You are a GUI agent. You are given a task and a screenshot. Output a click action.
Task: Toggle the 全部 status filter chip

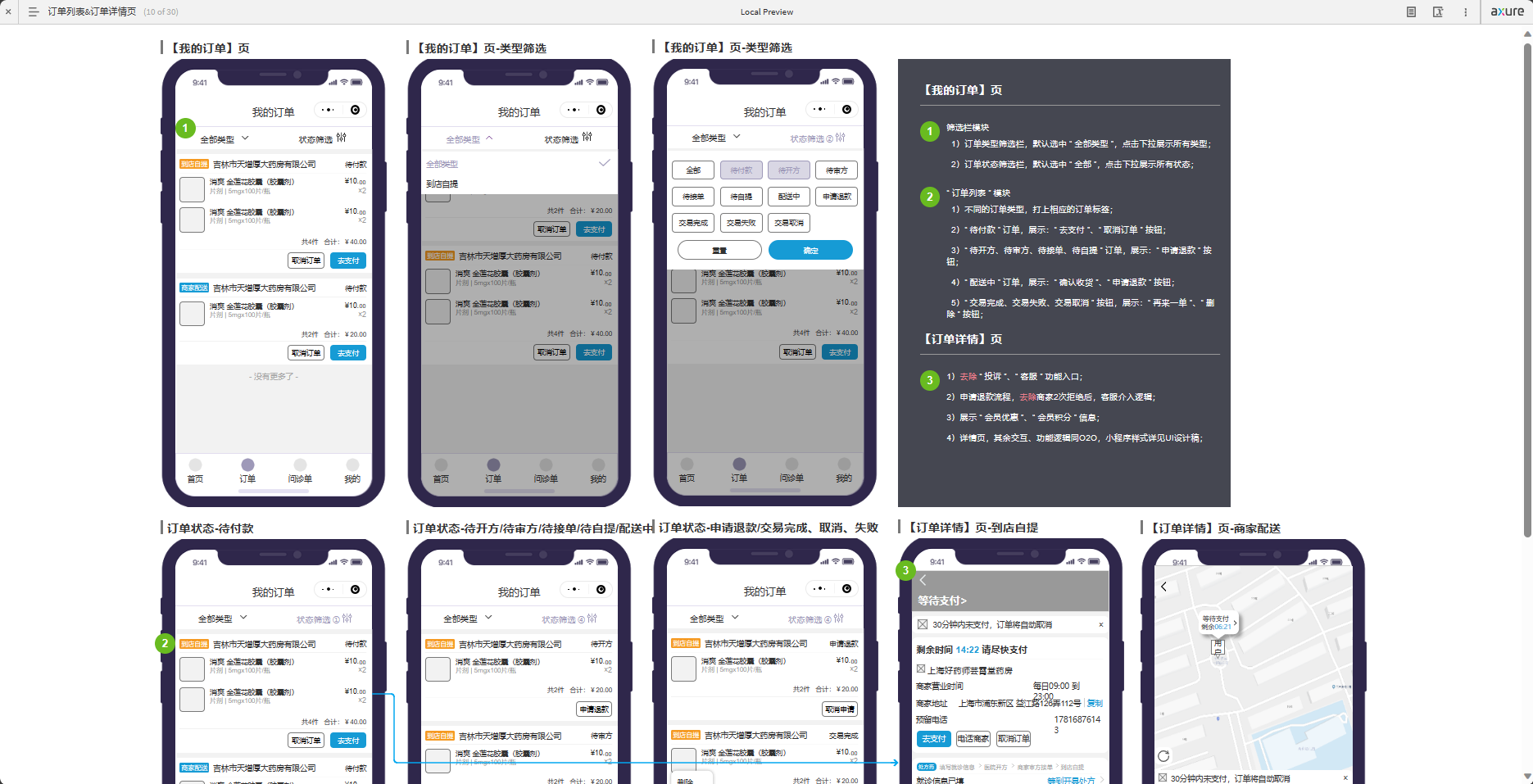click(692, 170)
